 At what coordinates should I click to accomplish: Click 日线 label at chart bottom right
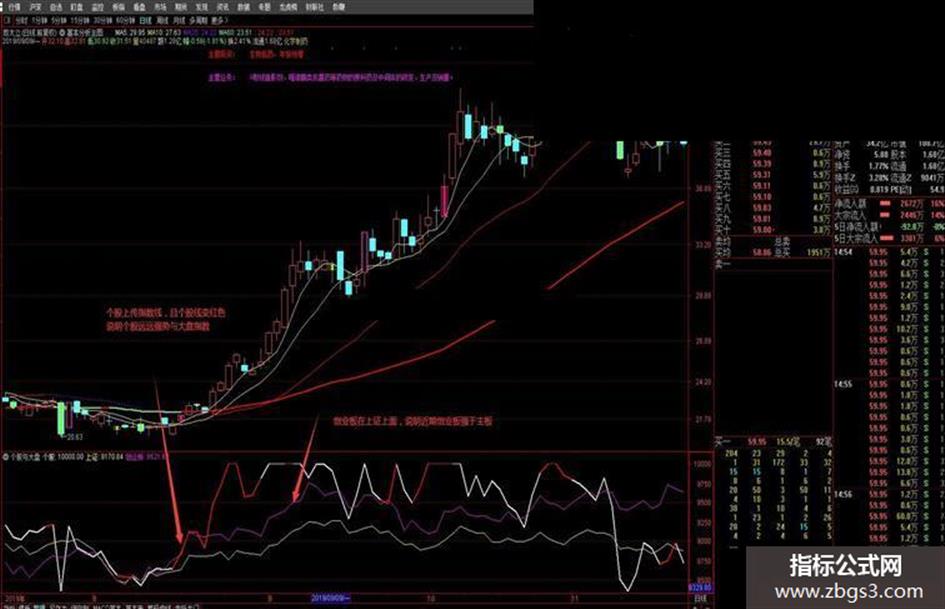[x=700, y=599]
